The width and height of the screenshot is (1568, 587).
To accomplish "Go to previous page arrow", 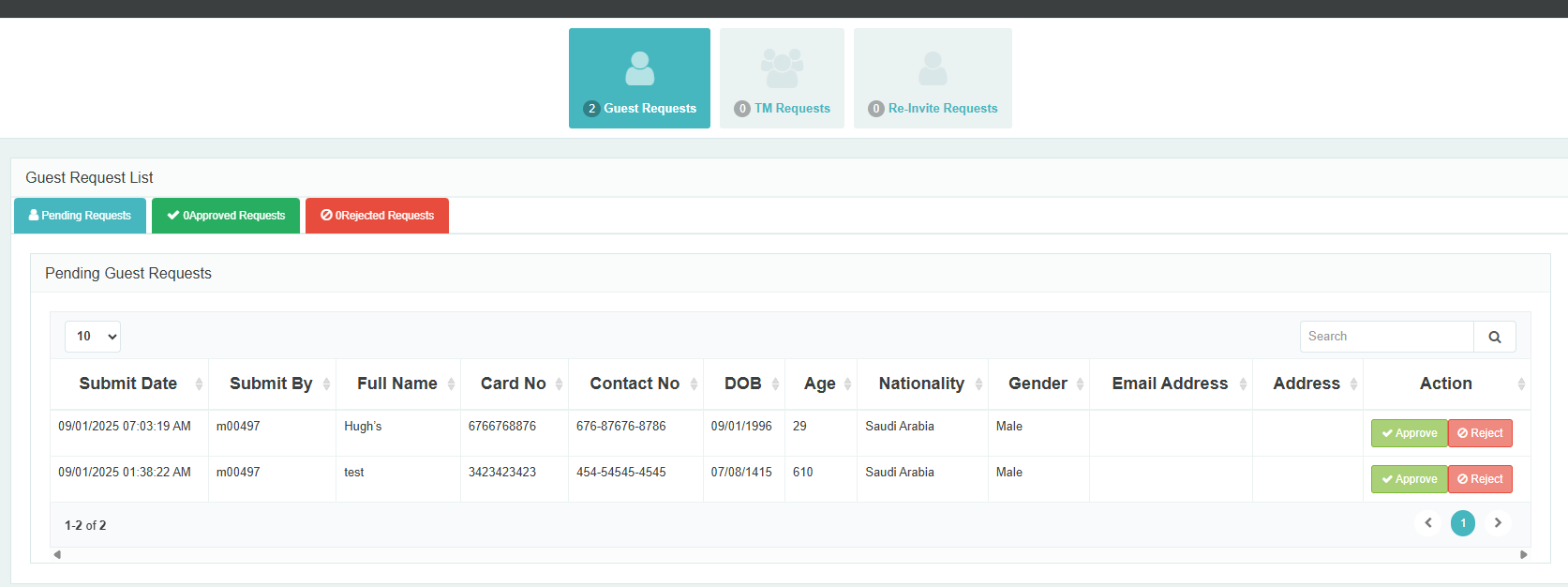I will click(x=1428, y=523).
